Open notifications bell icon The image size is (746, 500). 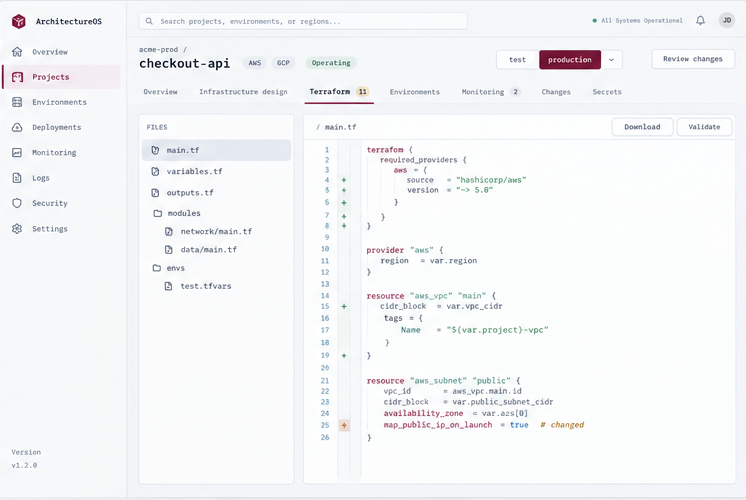(700, 20)
